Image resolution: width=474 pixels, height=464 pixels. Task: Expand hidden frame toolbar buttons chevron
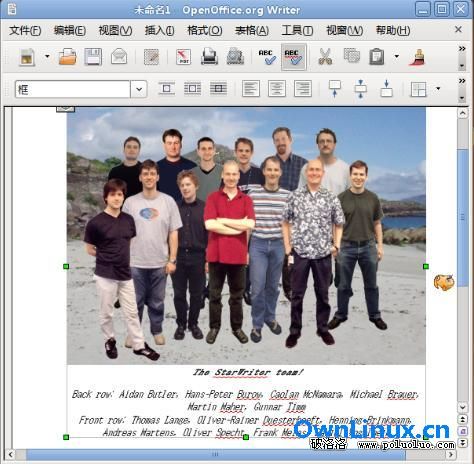pyautogui.click(x=462, y=81)
